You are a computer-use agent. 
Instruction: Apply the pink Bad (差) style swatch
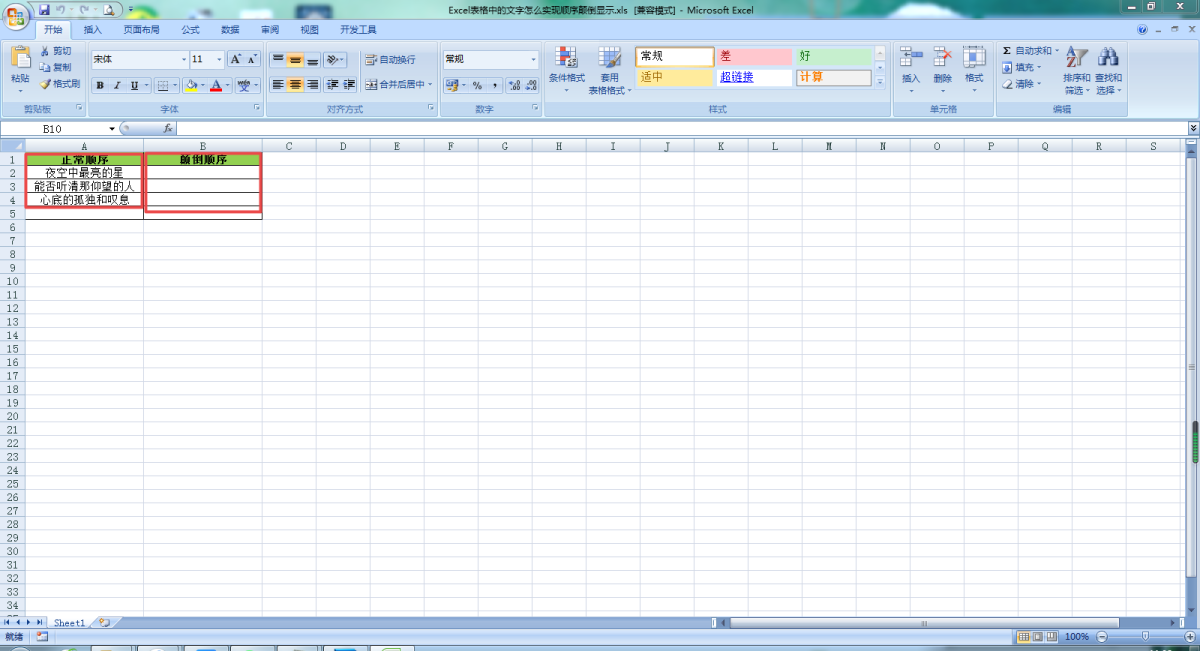(754, 57)
